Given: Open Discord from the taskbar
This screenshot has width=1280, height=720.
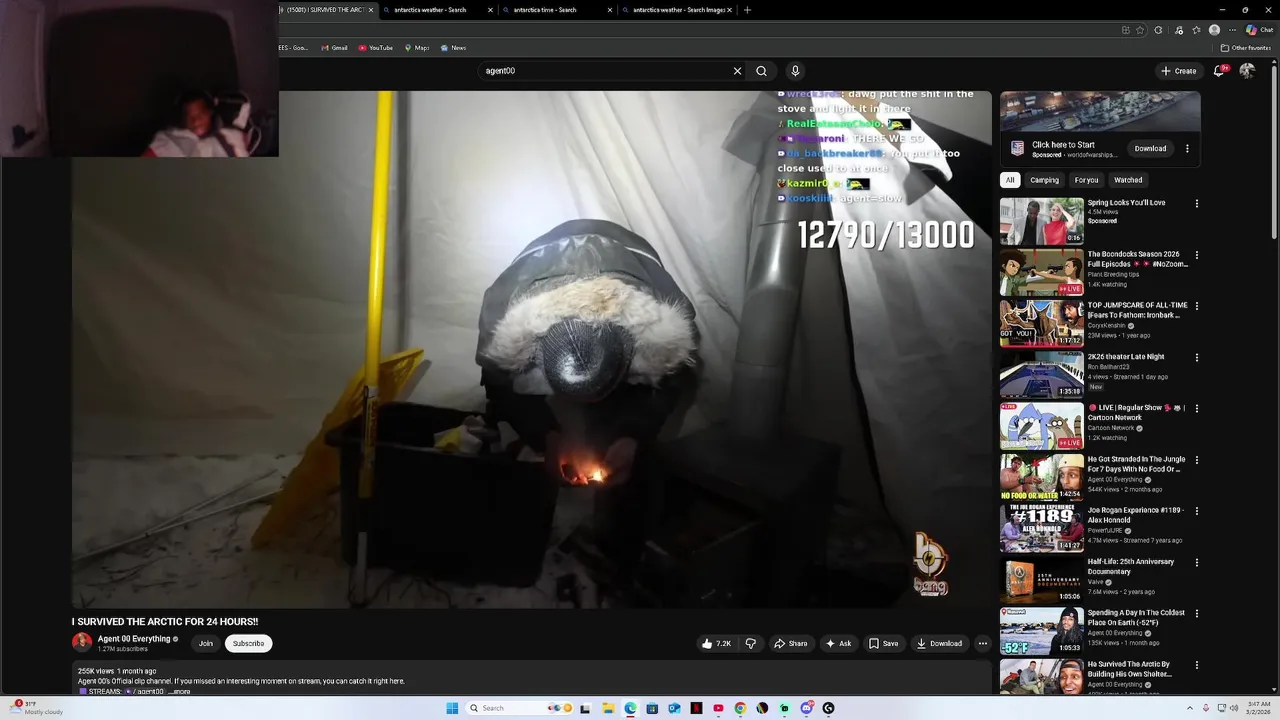Looking at the screenshot, I should (806, 708).
